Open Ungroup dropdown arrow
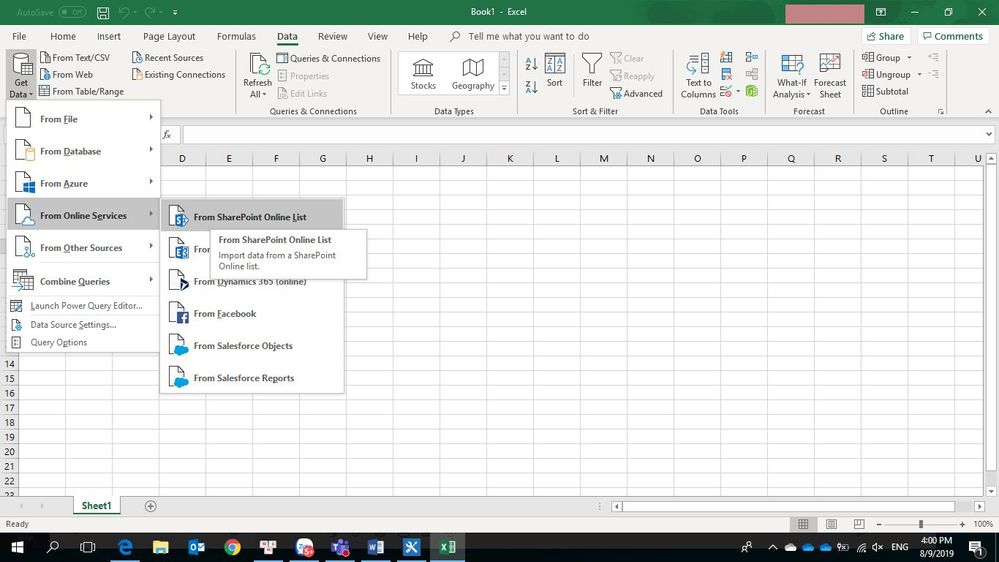999x562 pixels. (919, 75)
